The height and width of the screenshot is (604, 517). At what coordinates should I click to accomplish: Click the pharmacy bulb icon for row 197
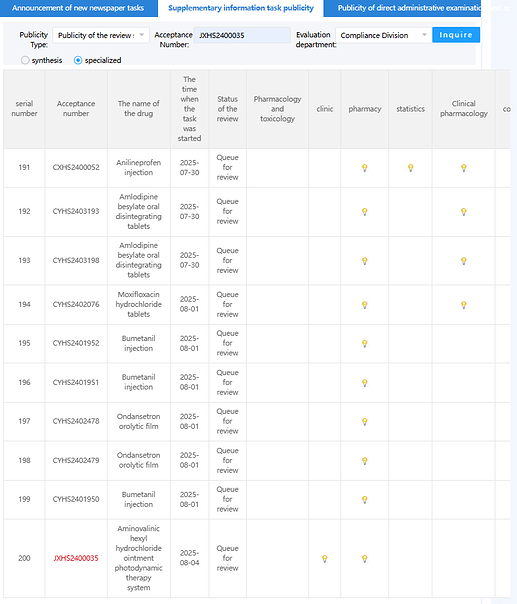364,421
